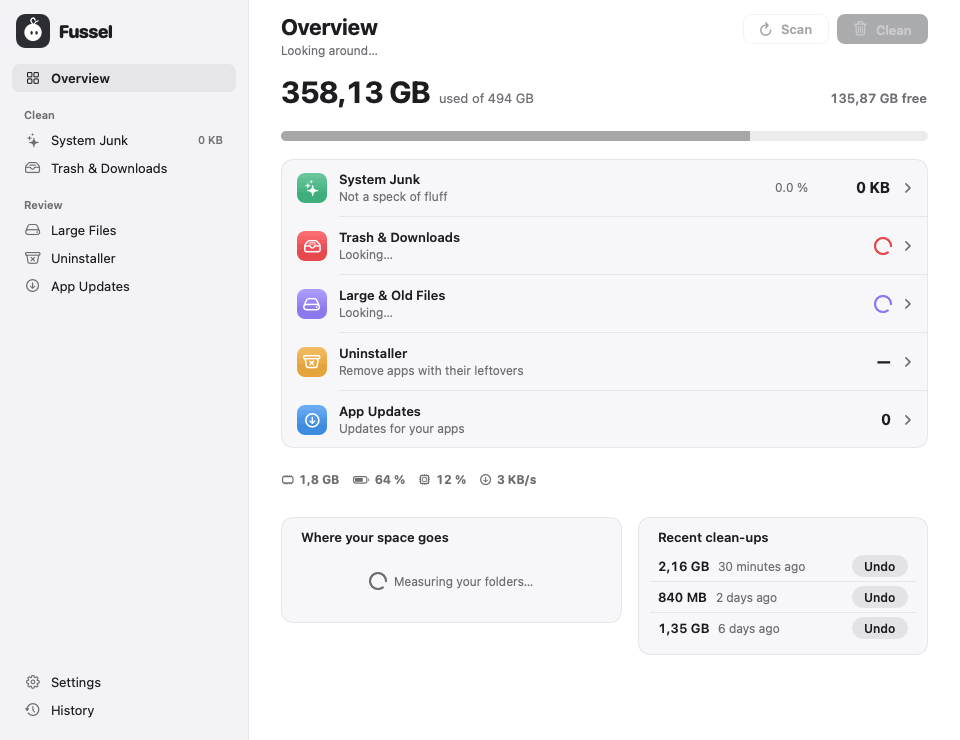Image resolution: width=960 pixels, height=740 pixels.
Task: Click the battery icon beside 64 %
Action: click(x=361, y=480)
